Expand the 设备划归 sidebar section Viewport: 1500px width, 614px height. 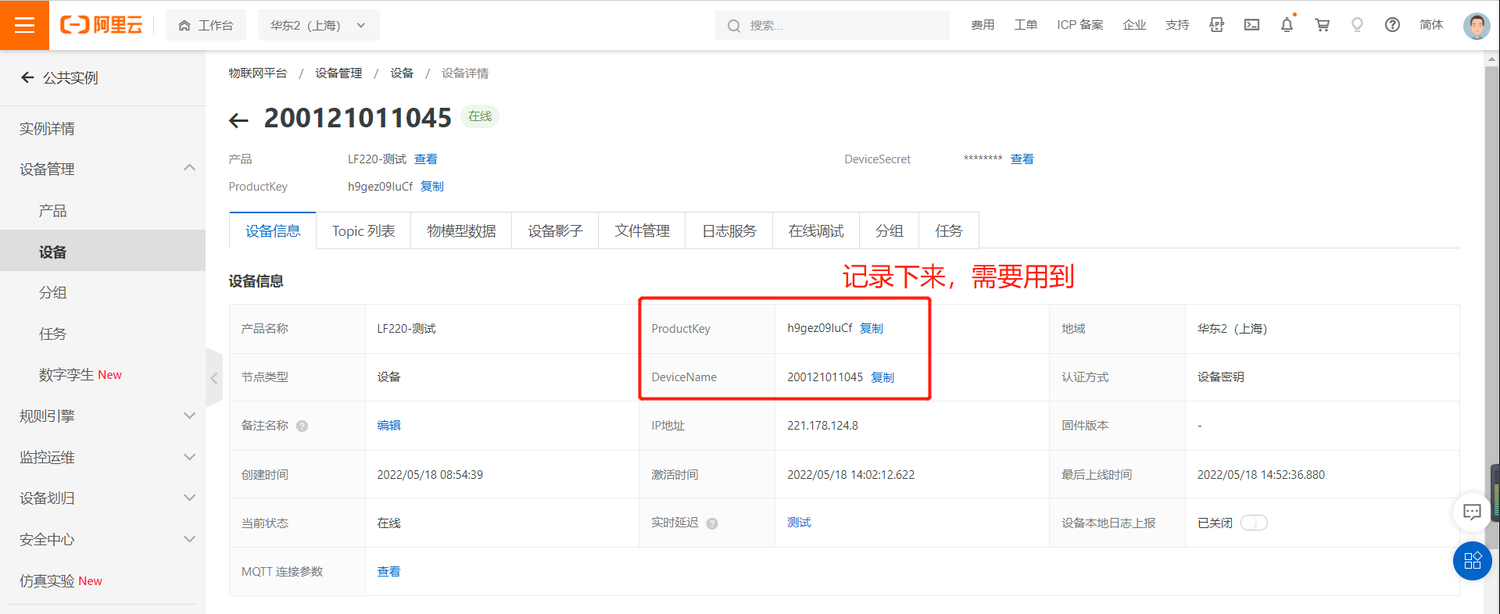click(x=190, y=498)
